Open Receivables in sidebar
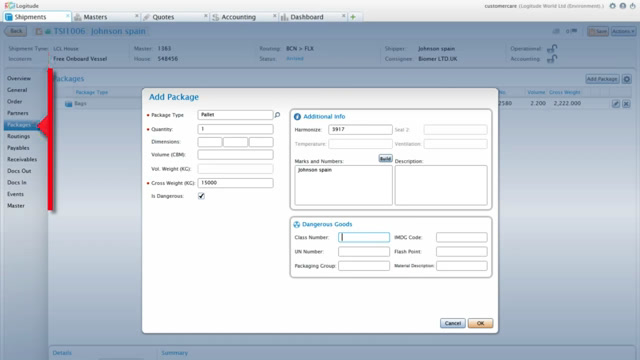The height and width of the screenshot is (360, 640). [x=22, y=159]
